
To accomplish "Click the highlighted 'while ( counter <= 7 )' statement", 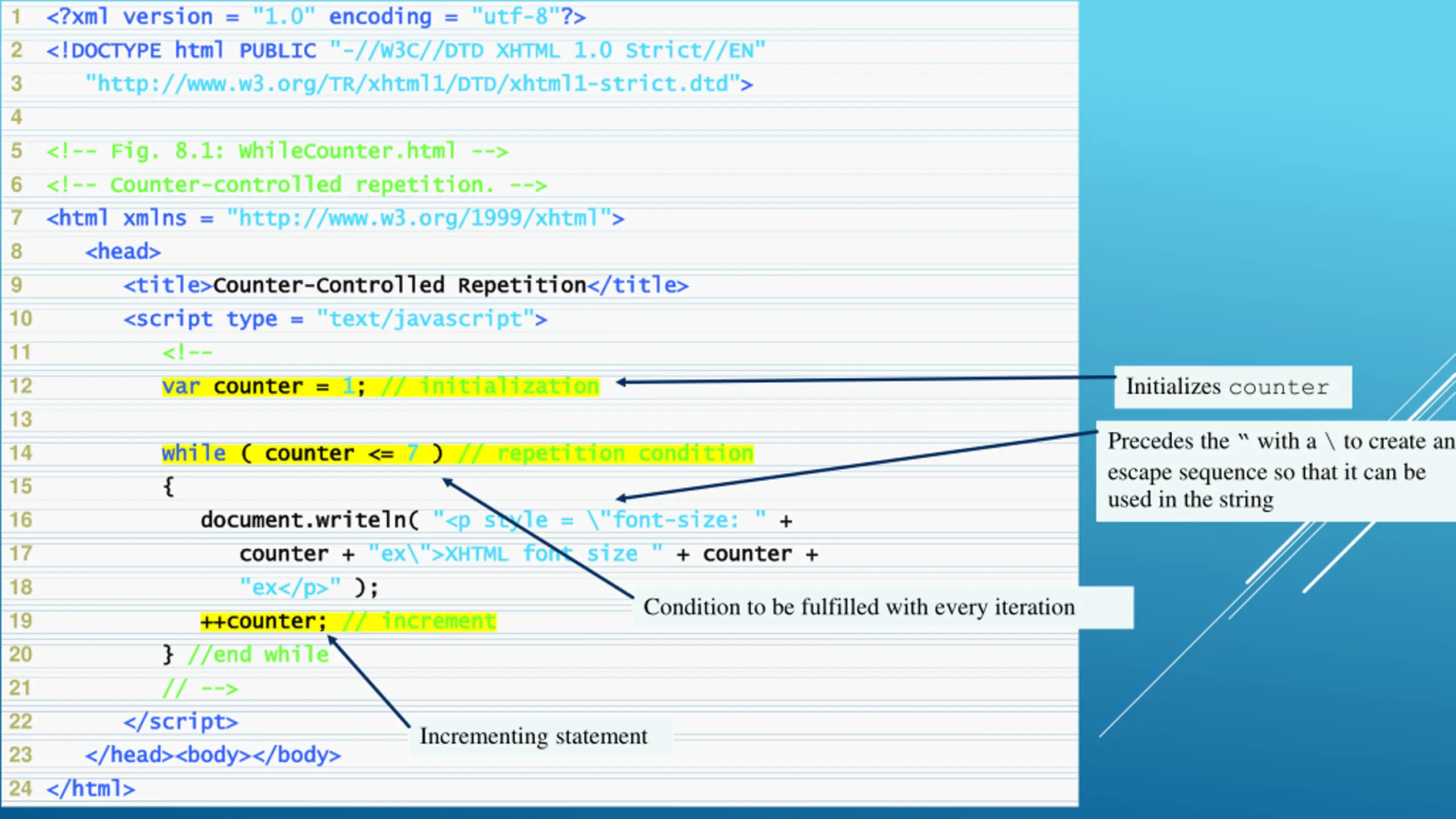I will point(303,453).
